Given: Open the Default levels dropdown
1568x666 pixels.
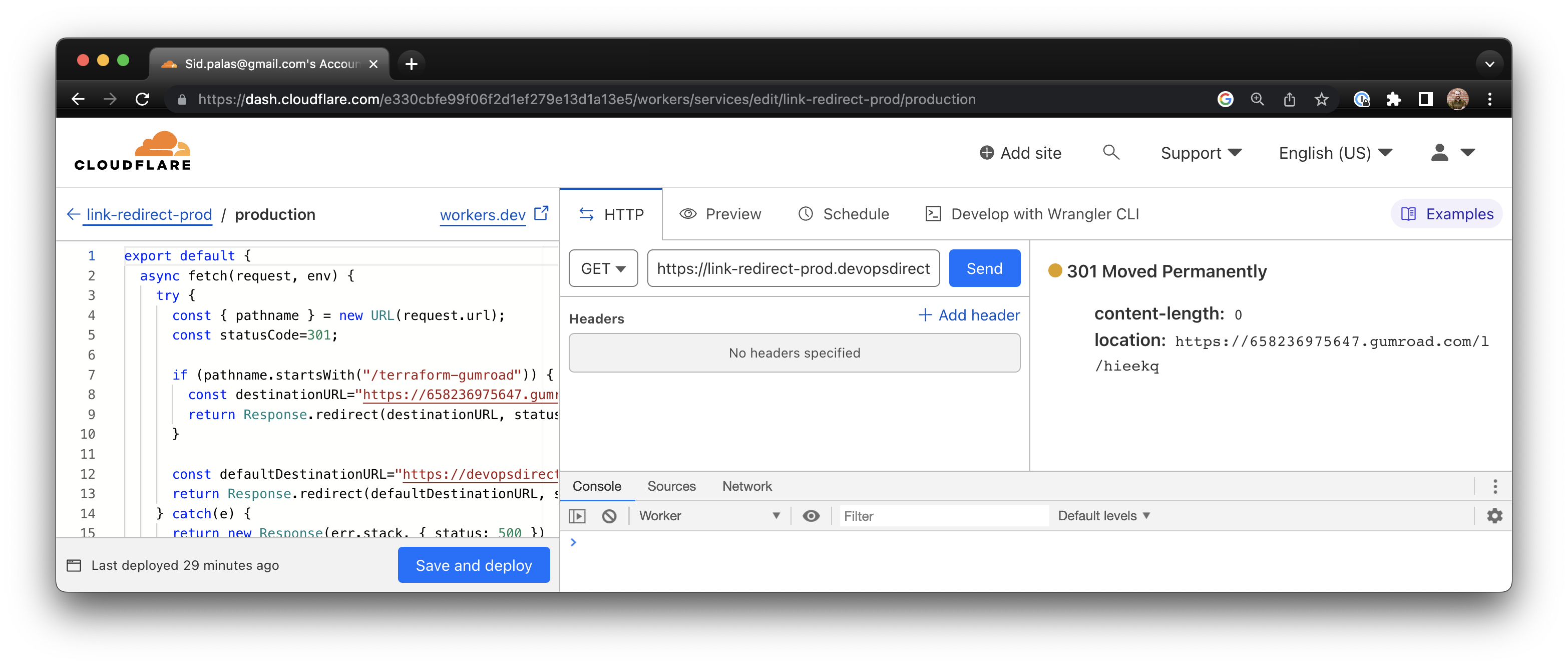Looking at the screenshot, I should (1104, 516).
